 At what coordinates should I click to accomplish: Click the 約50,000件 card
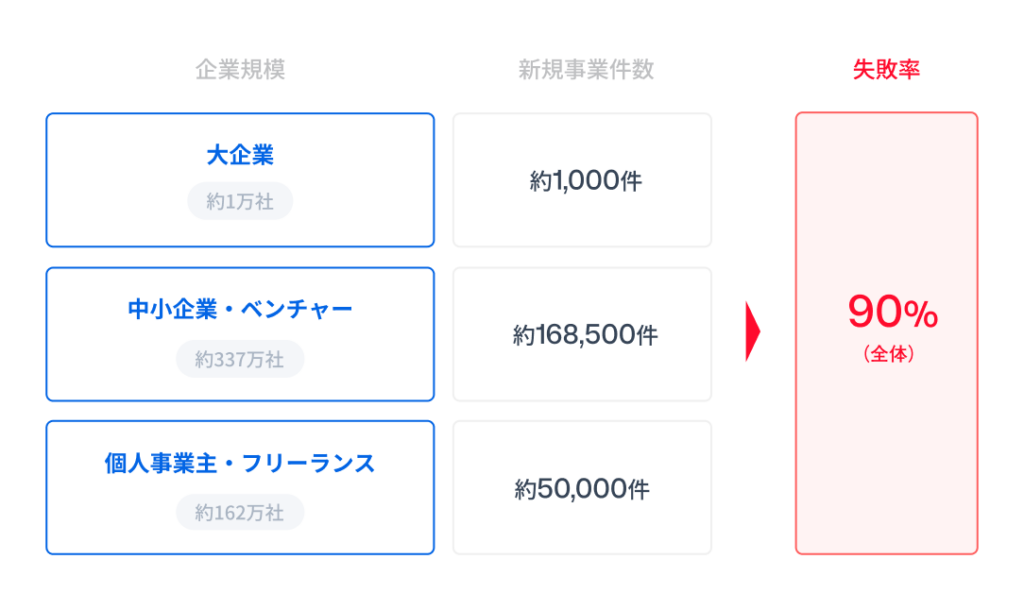coord(583,488)
